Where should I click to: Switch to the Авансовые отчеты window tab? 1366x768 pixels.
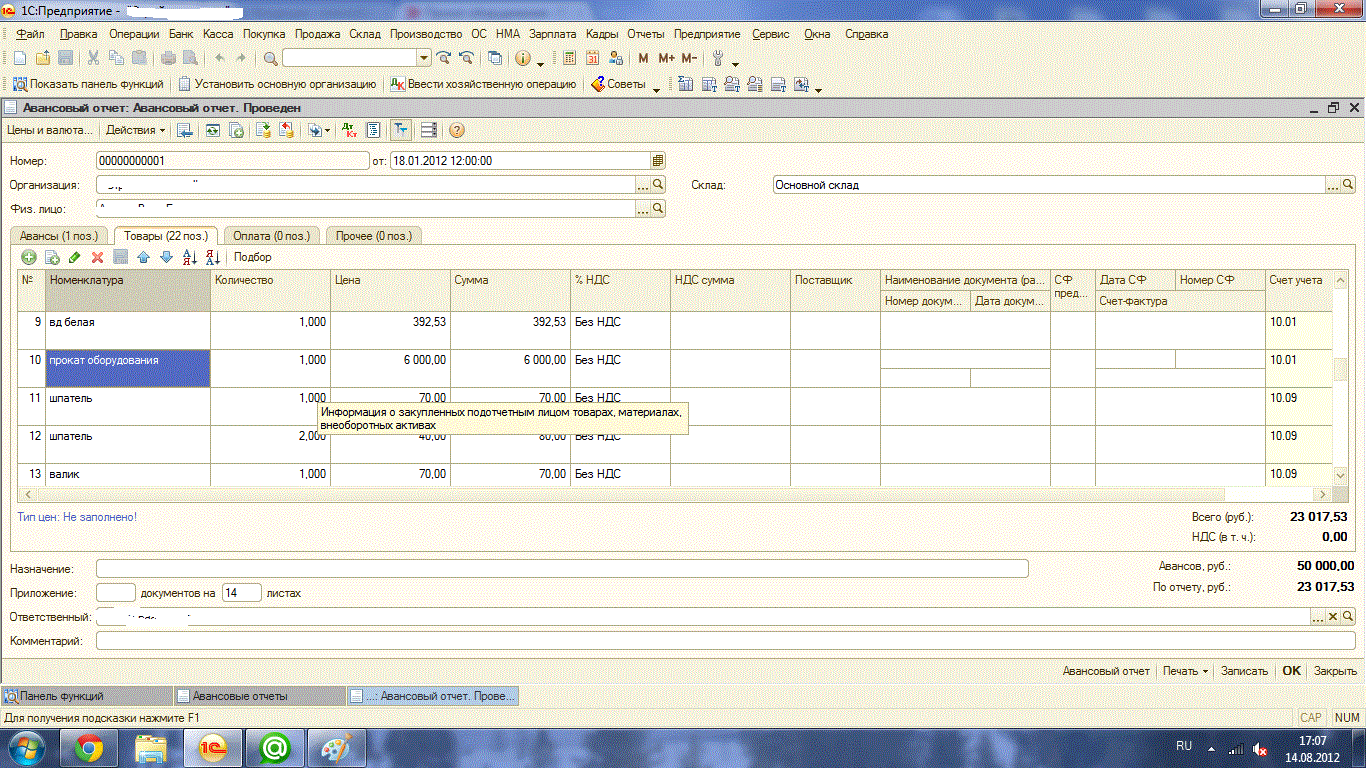pyautogui.click(x=258, y=696)
